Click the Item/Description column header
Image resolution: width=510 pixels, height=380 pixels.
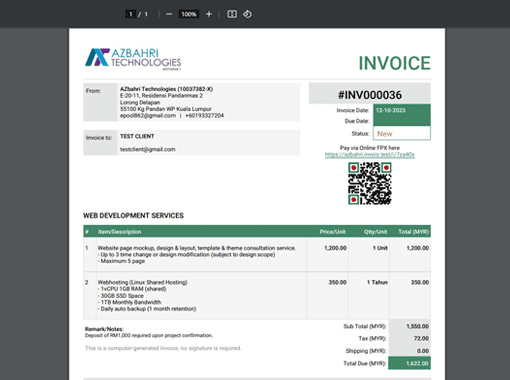119,232
